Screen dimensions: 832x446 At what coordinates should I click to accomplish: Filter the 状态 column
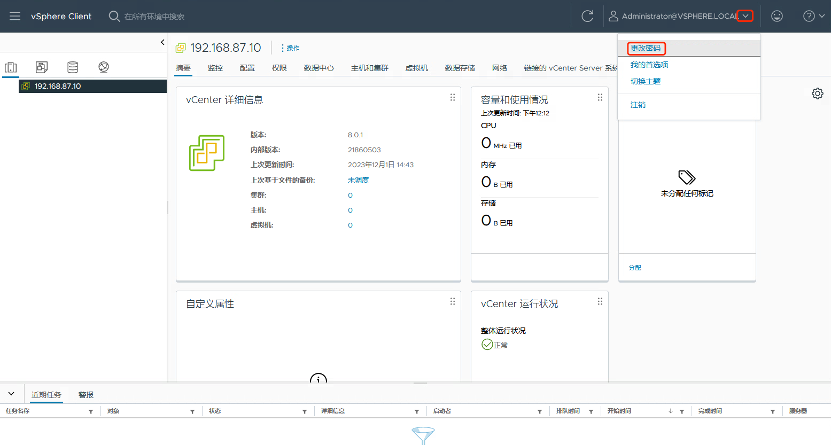(x=305, y=412)
